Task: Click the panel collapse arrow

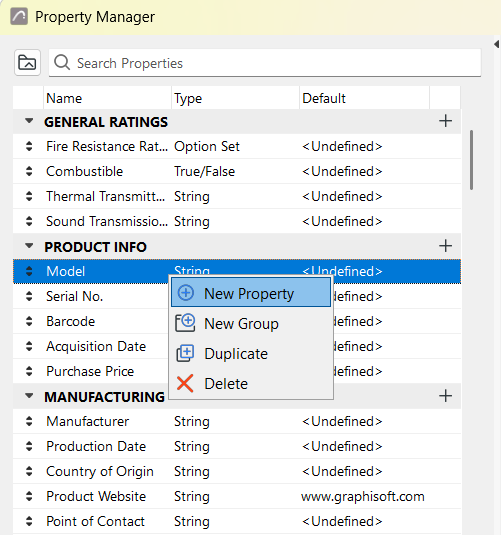Action: pos(497,44)
